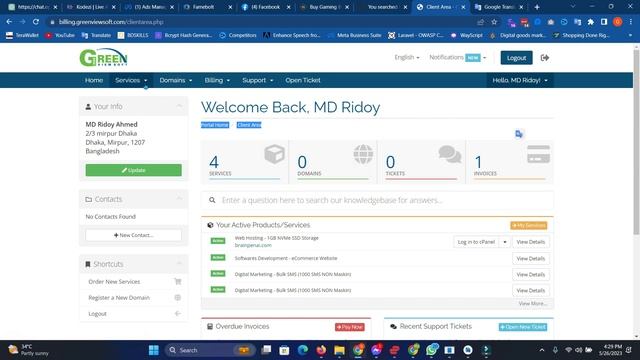Click the Tickets chat bubbles icon
Viewport: 640px width, 360px height.
click(x=450, y=154)
